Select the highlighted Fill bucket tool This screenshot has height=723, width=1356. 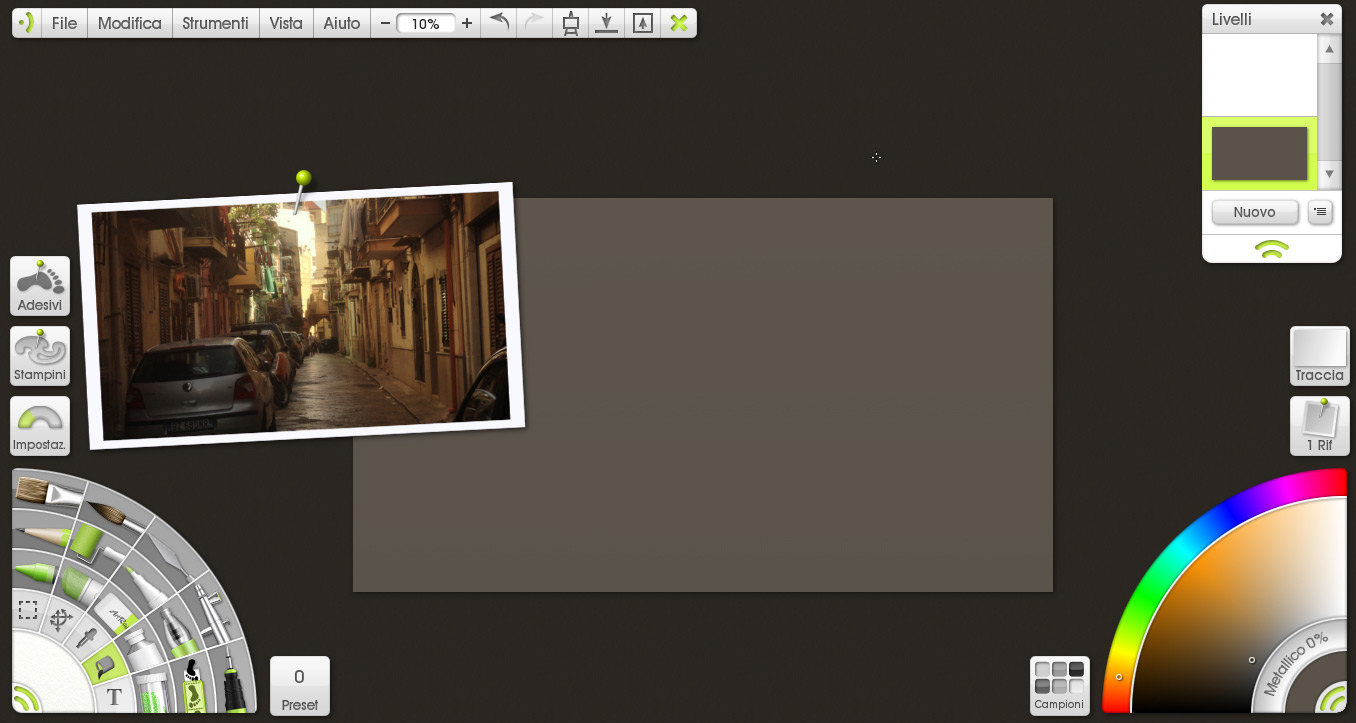pos(104,663)
